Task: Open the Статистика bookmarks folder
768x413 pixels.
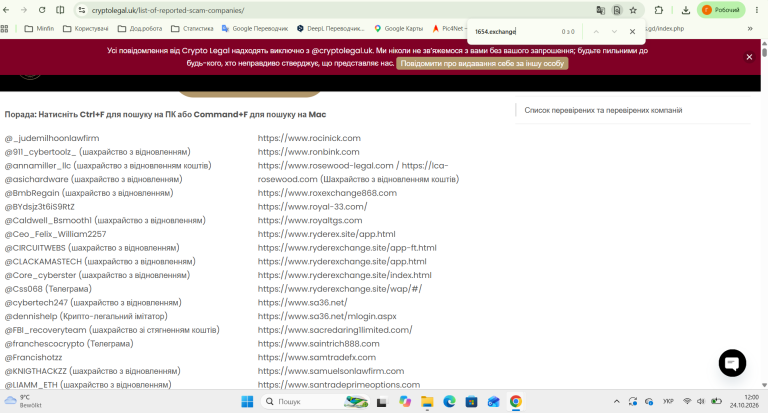Action: pos(192,28)
